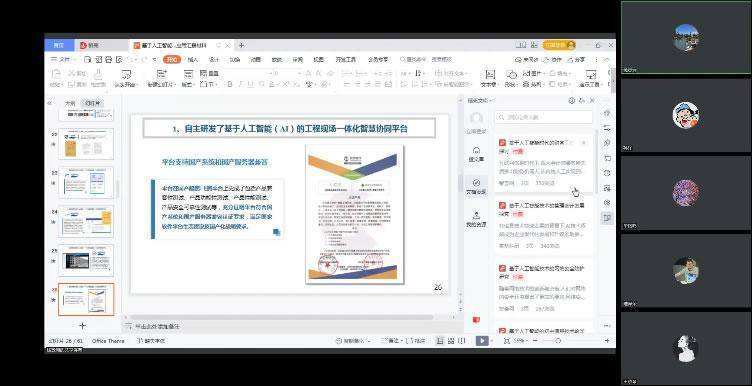This screenshot has width=752, height=386.
Task: Open the Developer Tools ribbon tab
Action: 346,59
